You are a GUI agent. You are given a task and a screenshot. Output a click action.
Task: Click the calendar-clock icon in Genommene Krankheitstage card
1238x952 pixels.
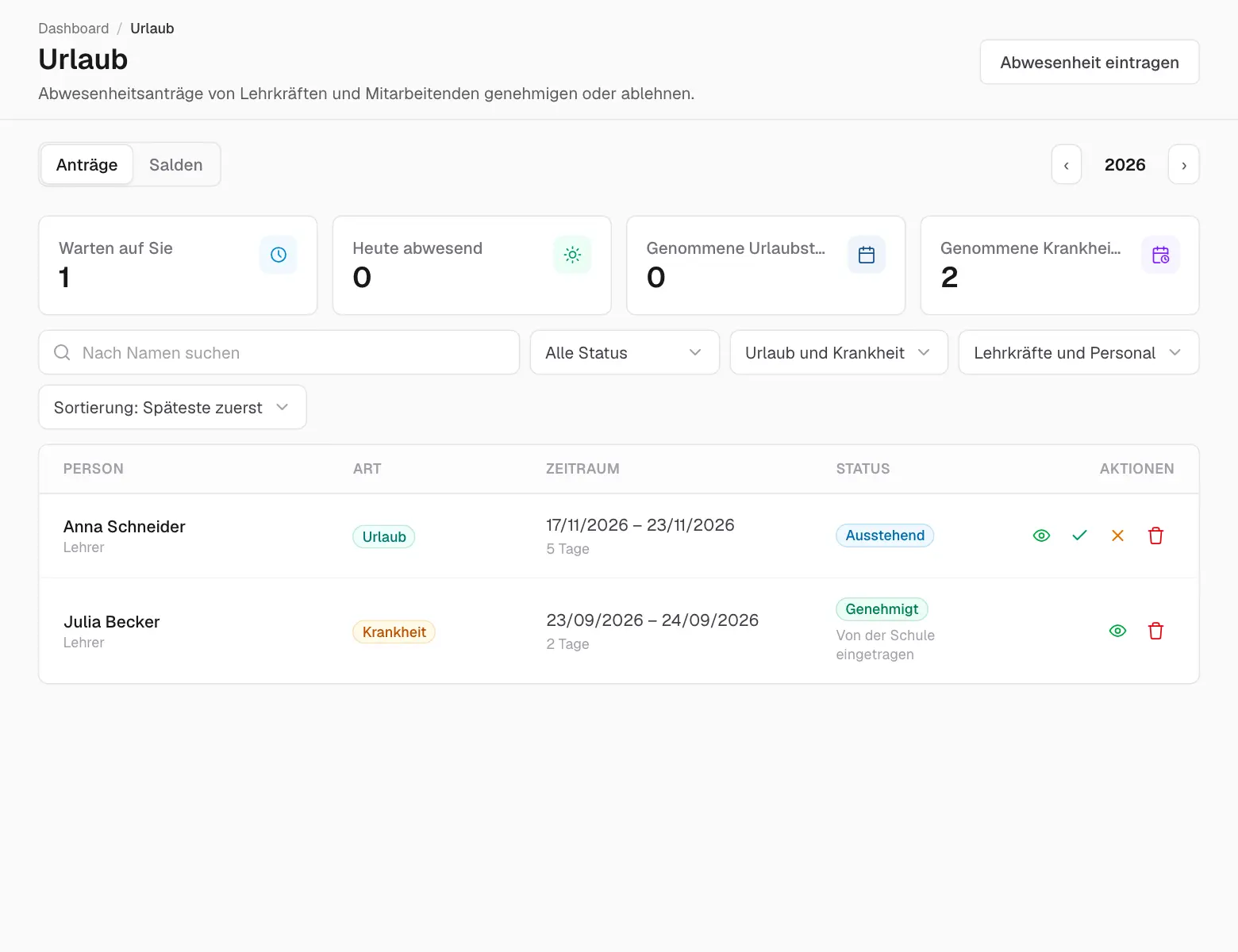click(1160, 255)
